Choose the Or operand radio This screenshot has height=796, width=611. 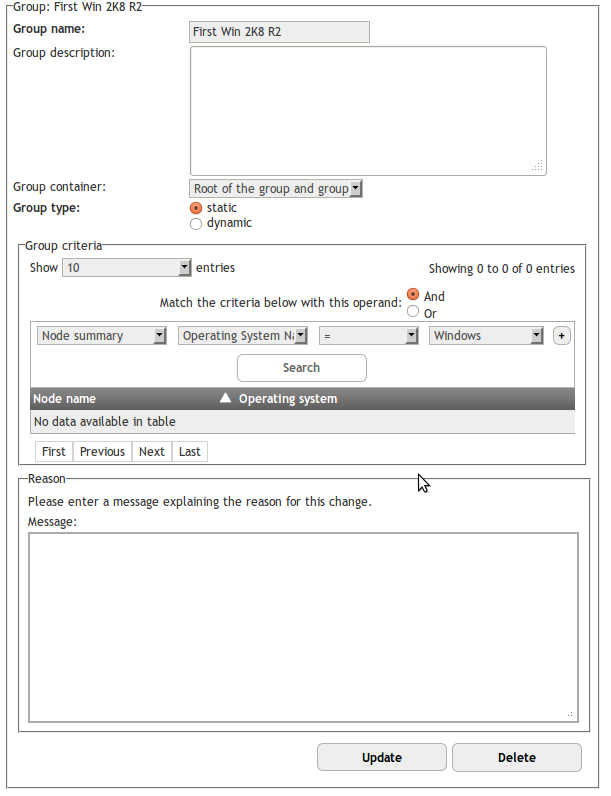(x=413, y=311)
